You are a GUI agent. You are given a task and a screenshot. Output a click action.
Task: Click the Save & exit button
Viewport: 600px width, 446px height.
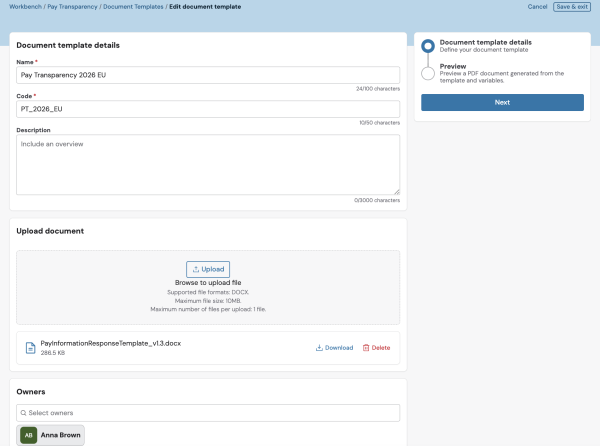tap(573, 7)
